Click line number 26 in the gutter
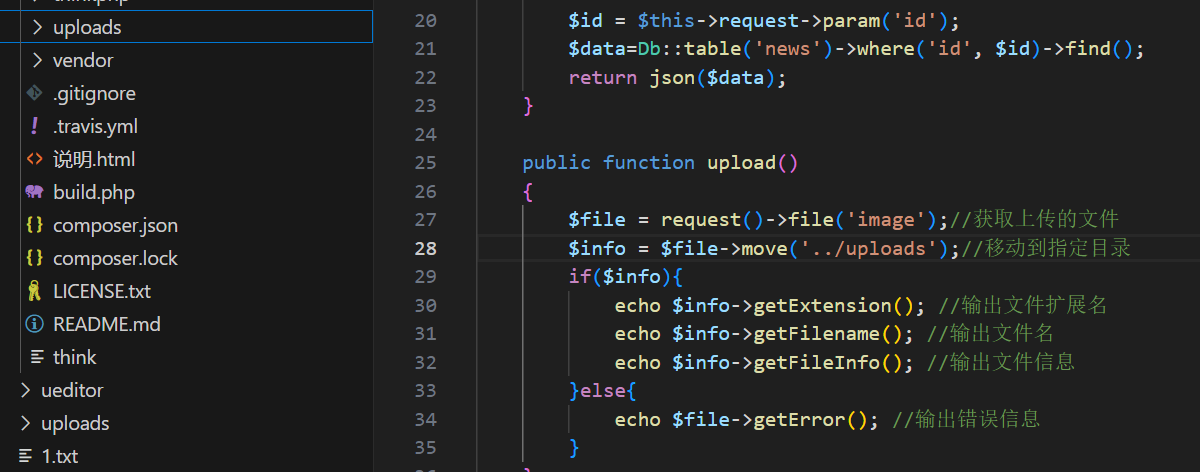This screenshot has width=1200, height=472. [425, 191]
